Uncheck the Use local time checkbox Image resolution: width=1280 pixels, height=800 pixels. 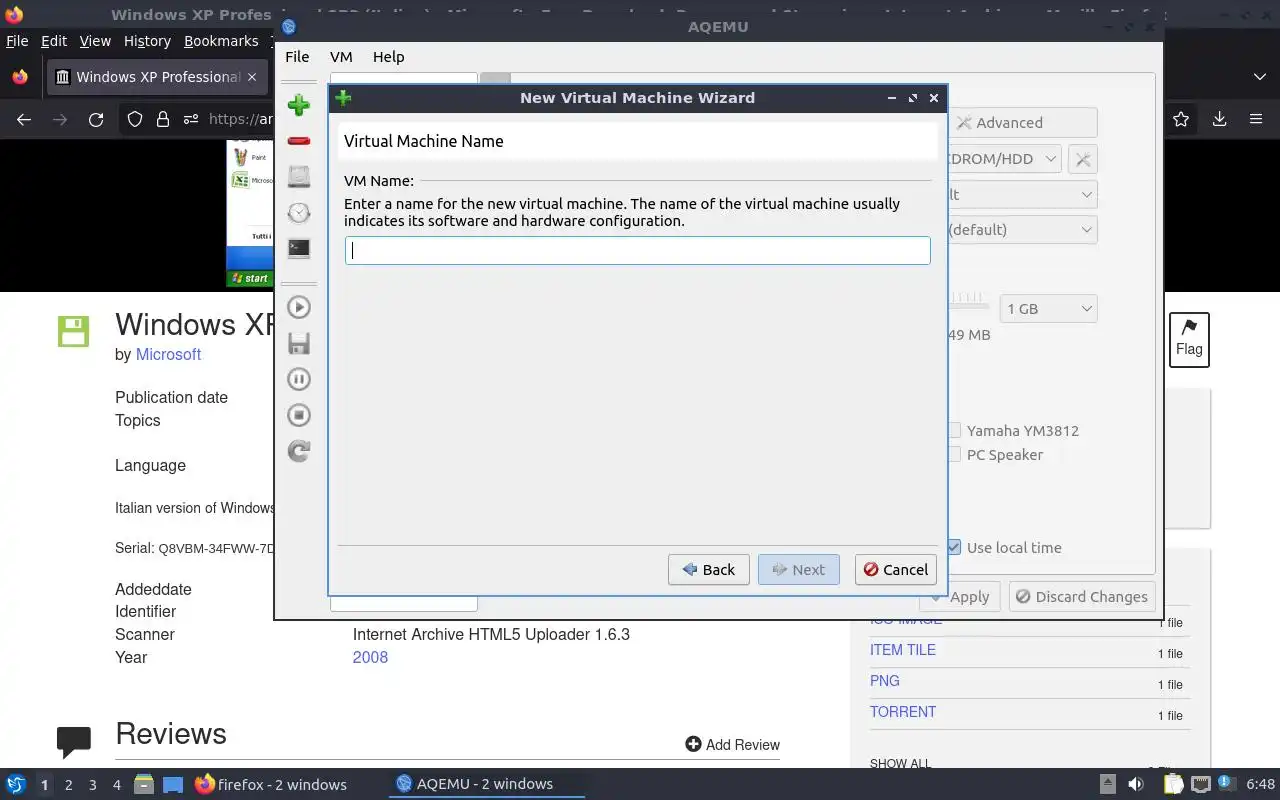click(954, 548)
